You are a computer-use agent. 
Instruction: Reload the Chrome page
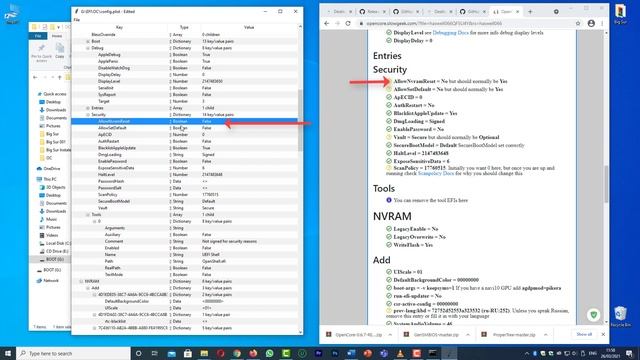pos(348,24)
